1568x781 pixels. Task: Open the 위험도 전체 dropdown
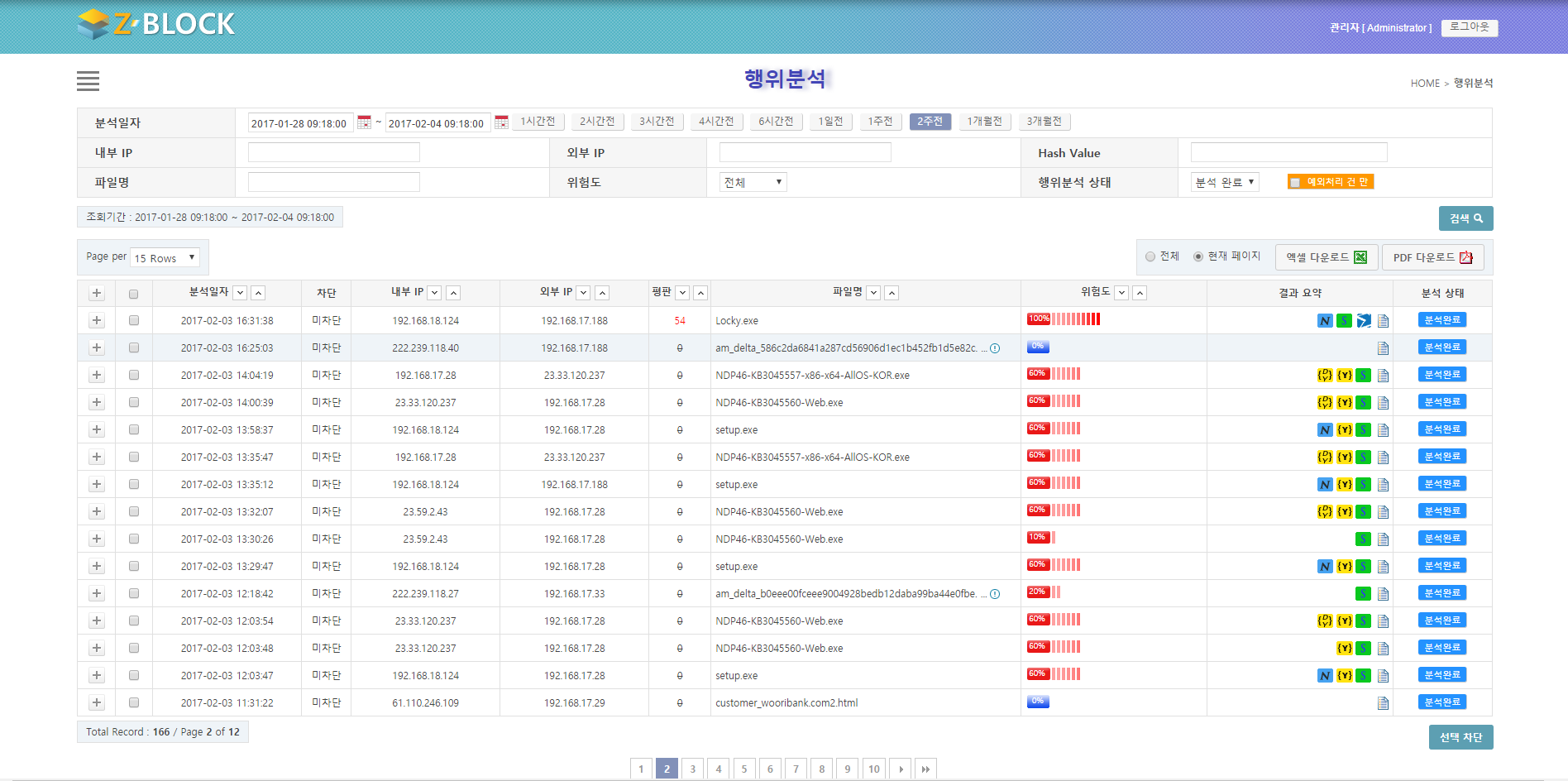753,182
